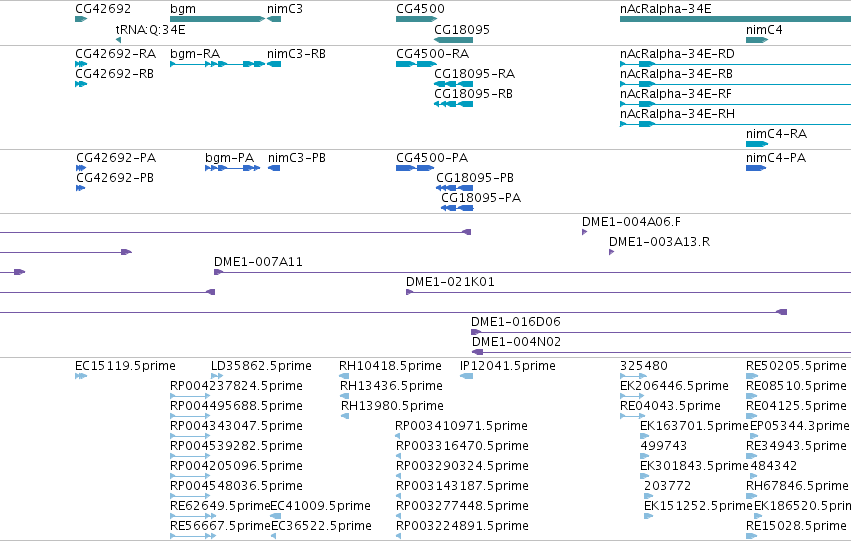This screenshot has width=851, height=541.
Task: Select EST EC41009.5prime
Action: [320, 507]
